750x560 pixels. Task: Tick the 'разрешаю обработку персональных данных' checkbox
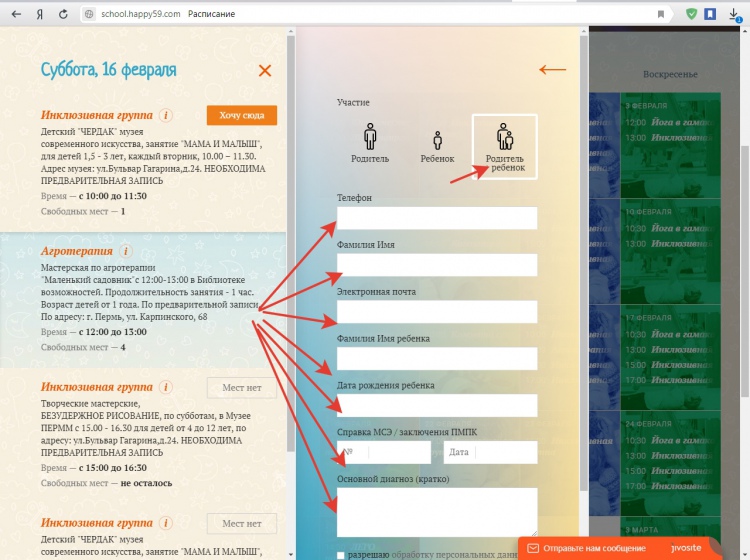click(342, 555)
